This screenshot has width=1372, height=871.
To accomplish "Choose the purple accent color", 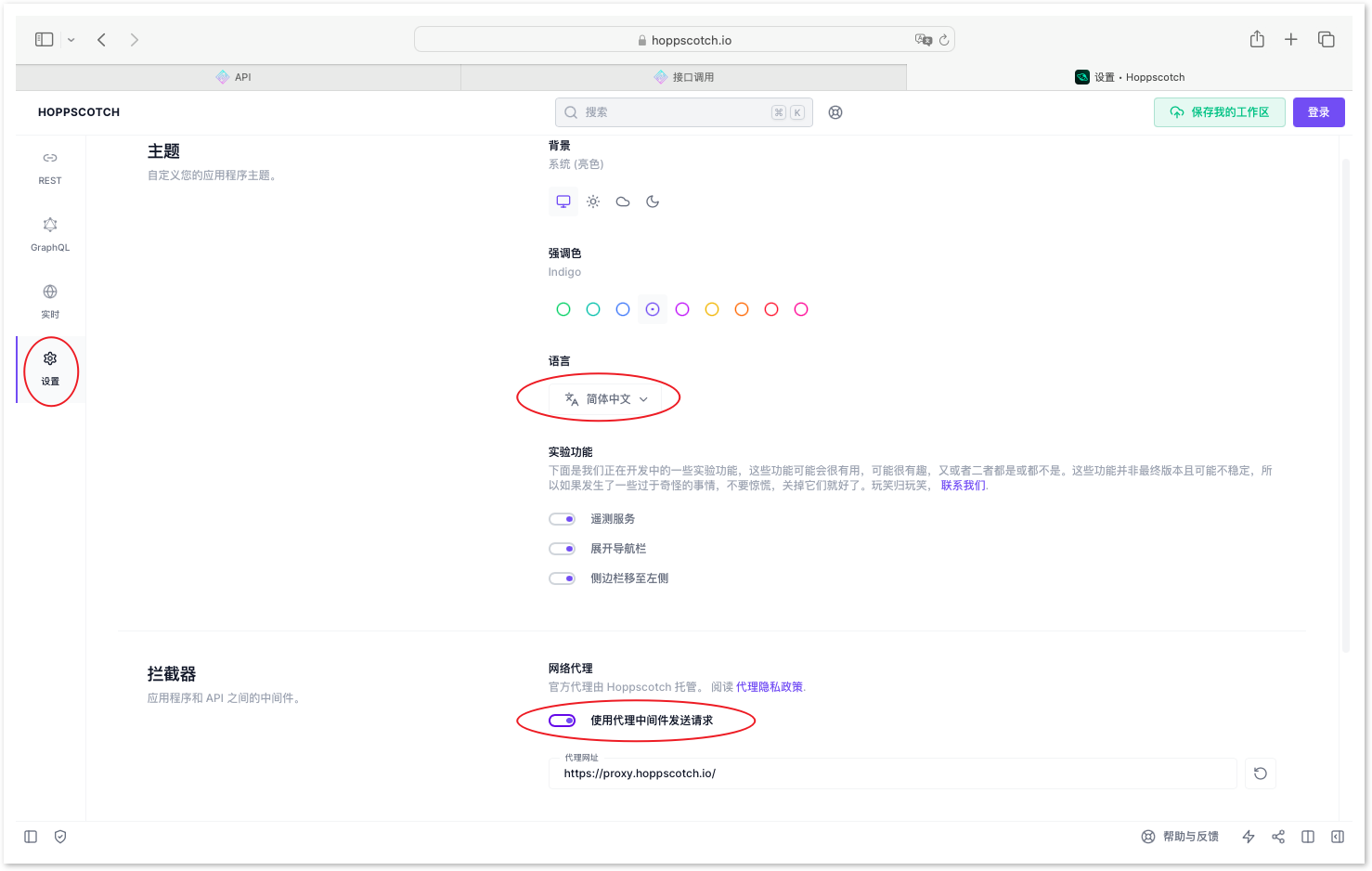I will pos(682,309).
